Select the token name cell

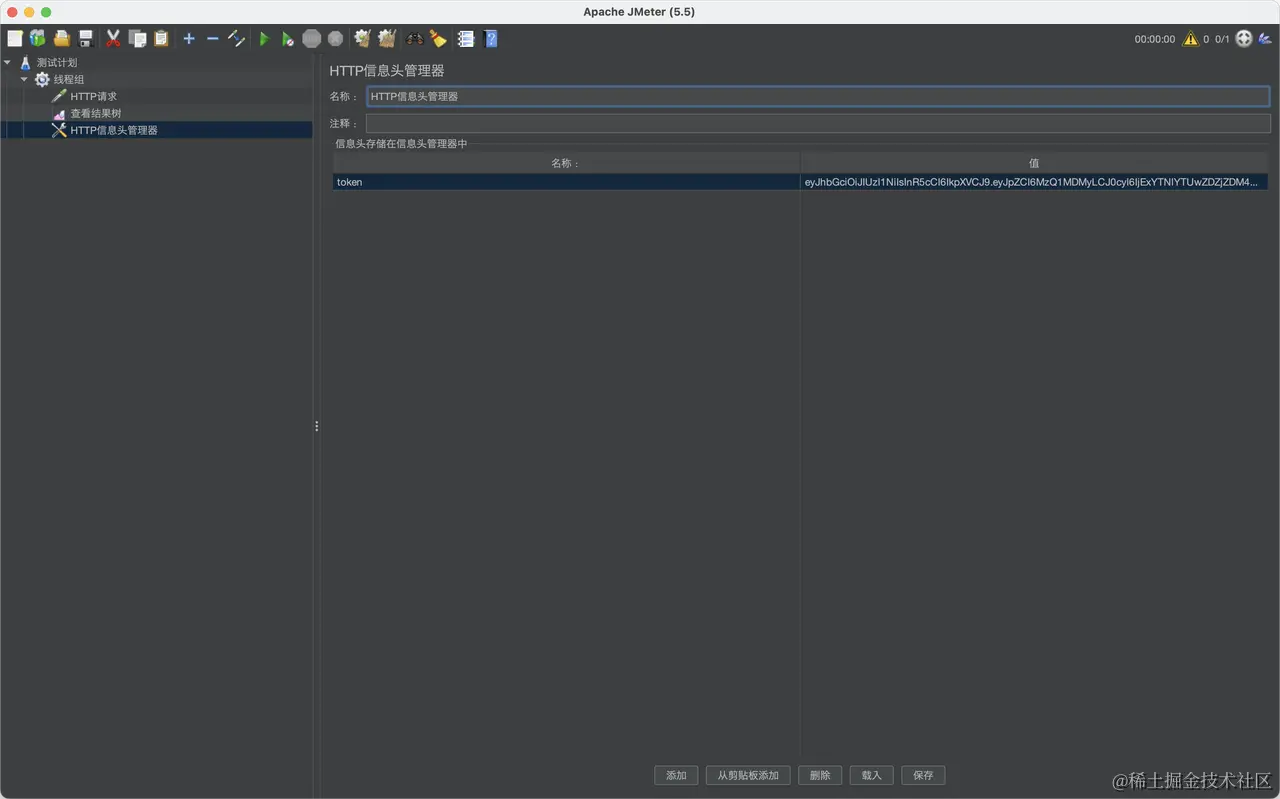pos(566,182)
